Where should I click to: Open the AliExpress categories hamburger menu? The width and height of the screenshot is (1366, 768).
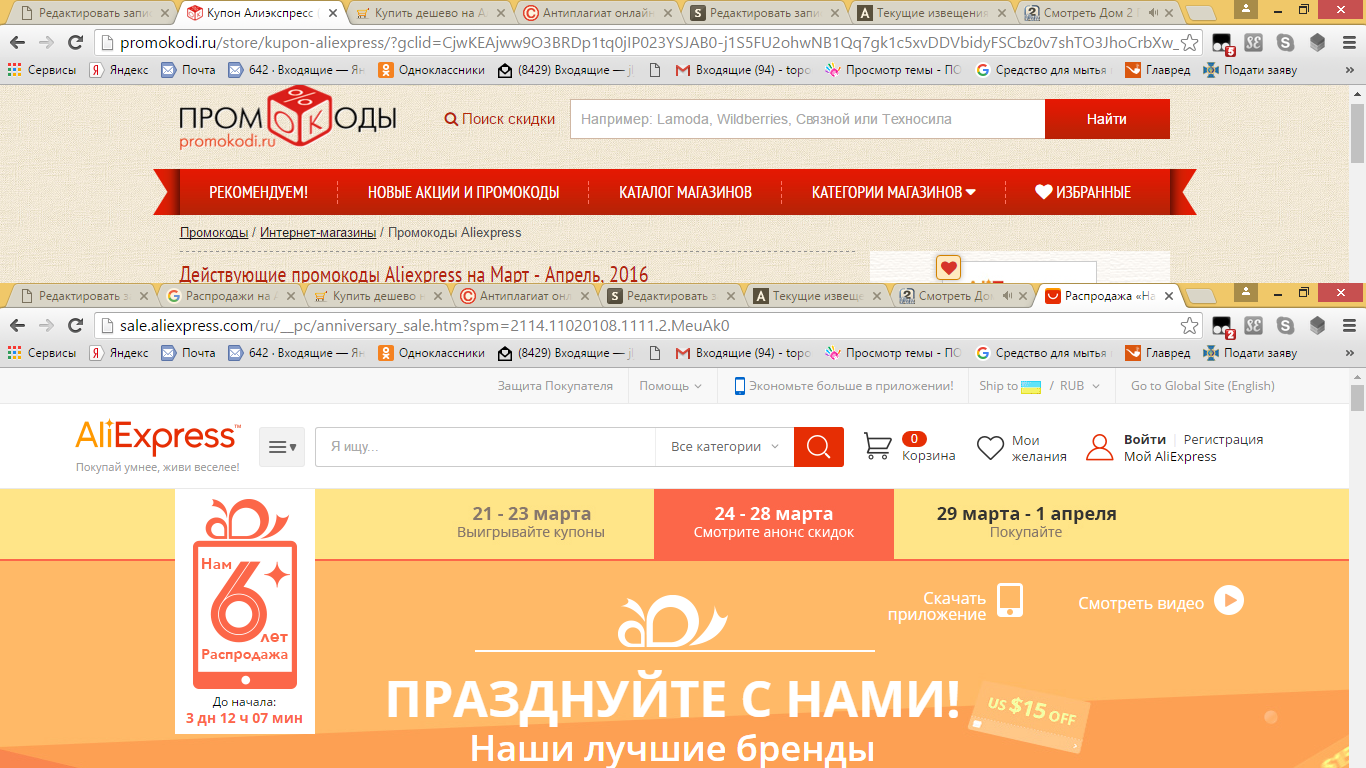coord(282,447)
